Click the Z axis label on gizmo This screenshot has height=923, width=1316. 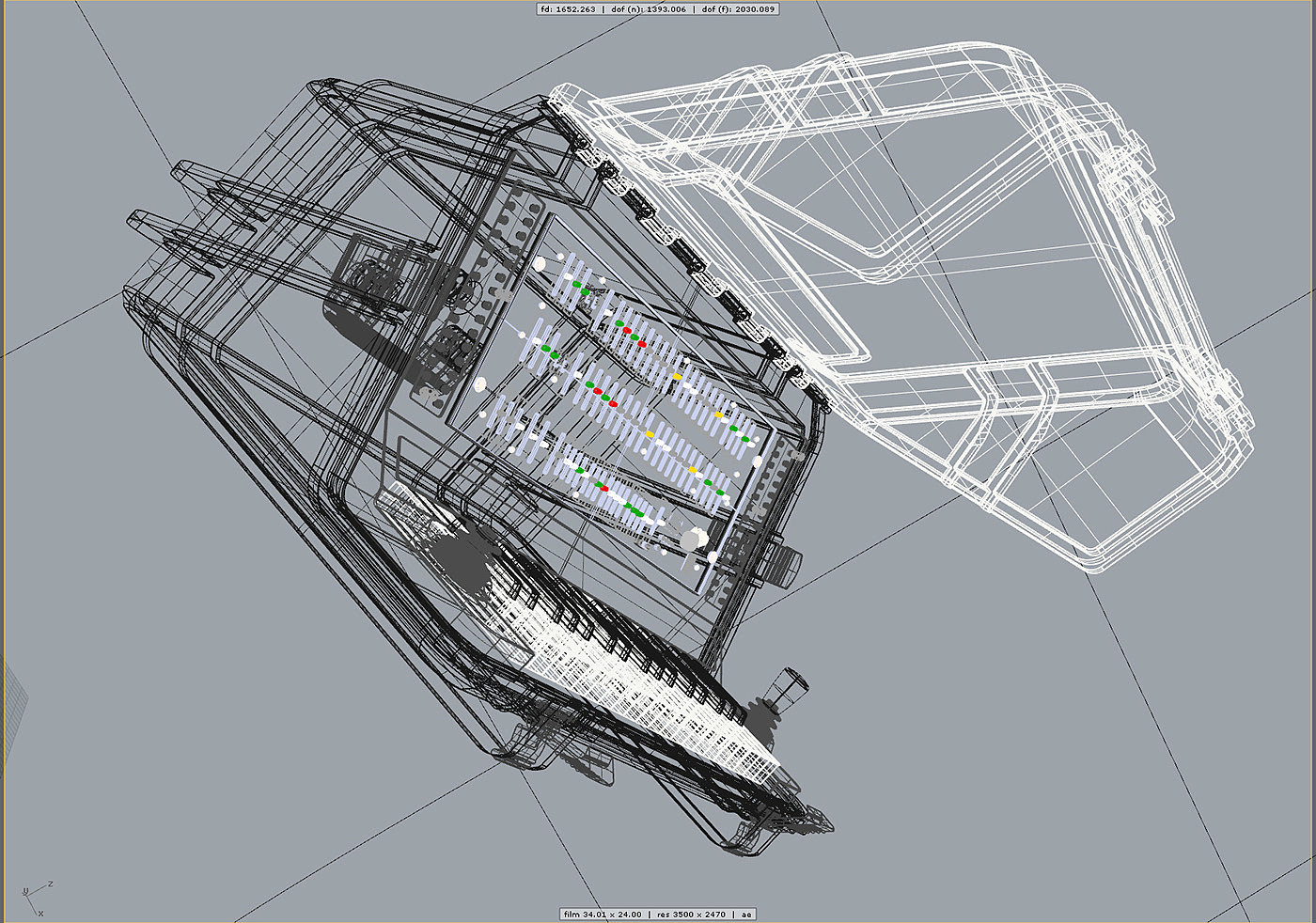pos(48,884)
